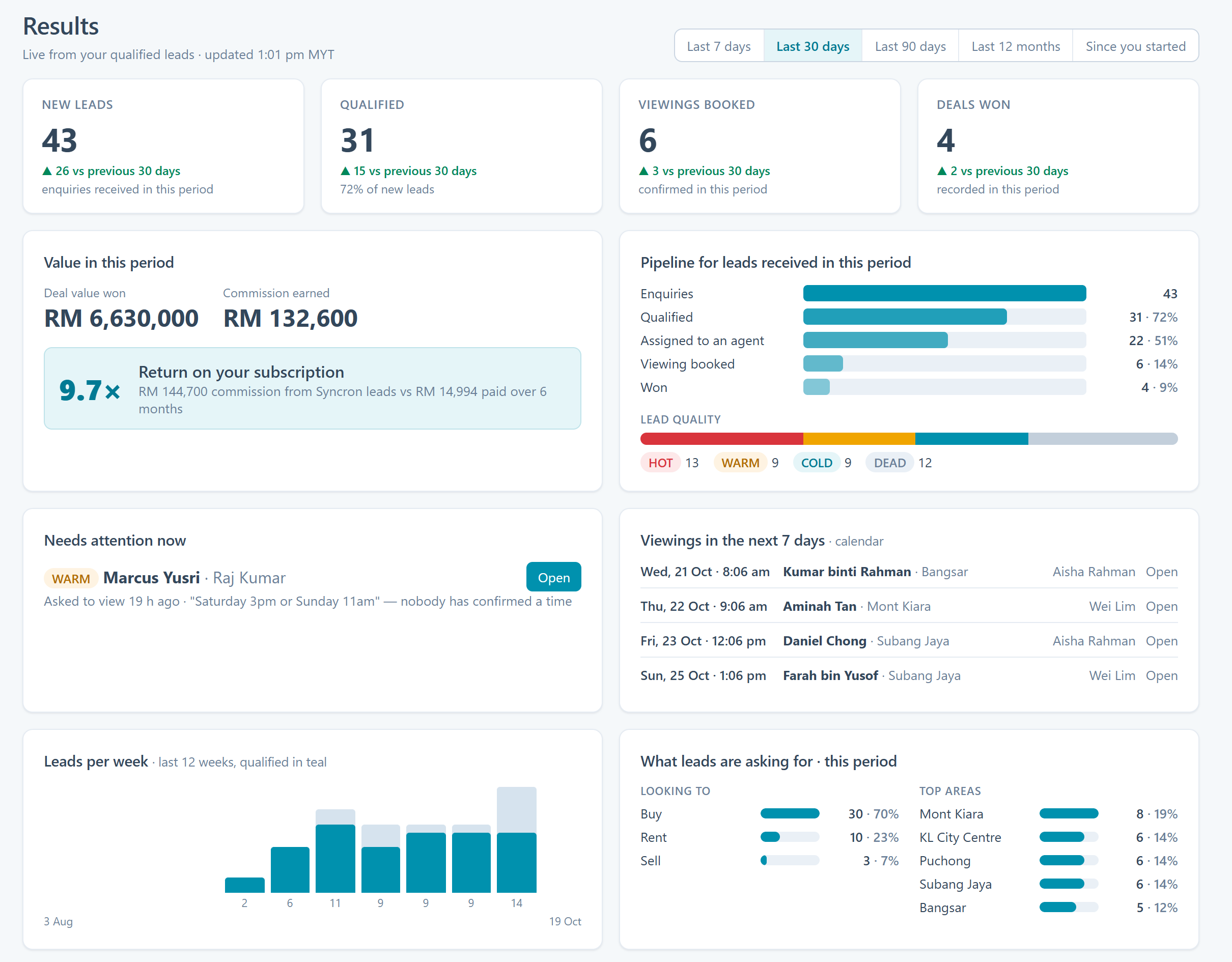The image size is (1232, 962).
Task: Click the grey DEAD segment of quality bar
Action: click(x=1103, y=439)
